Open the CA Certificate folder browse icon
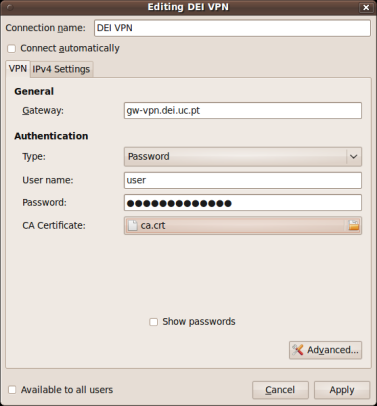Screen dimensions: 377x406 coord(354,226)
